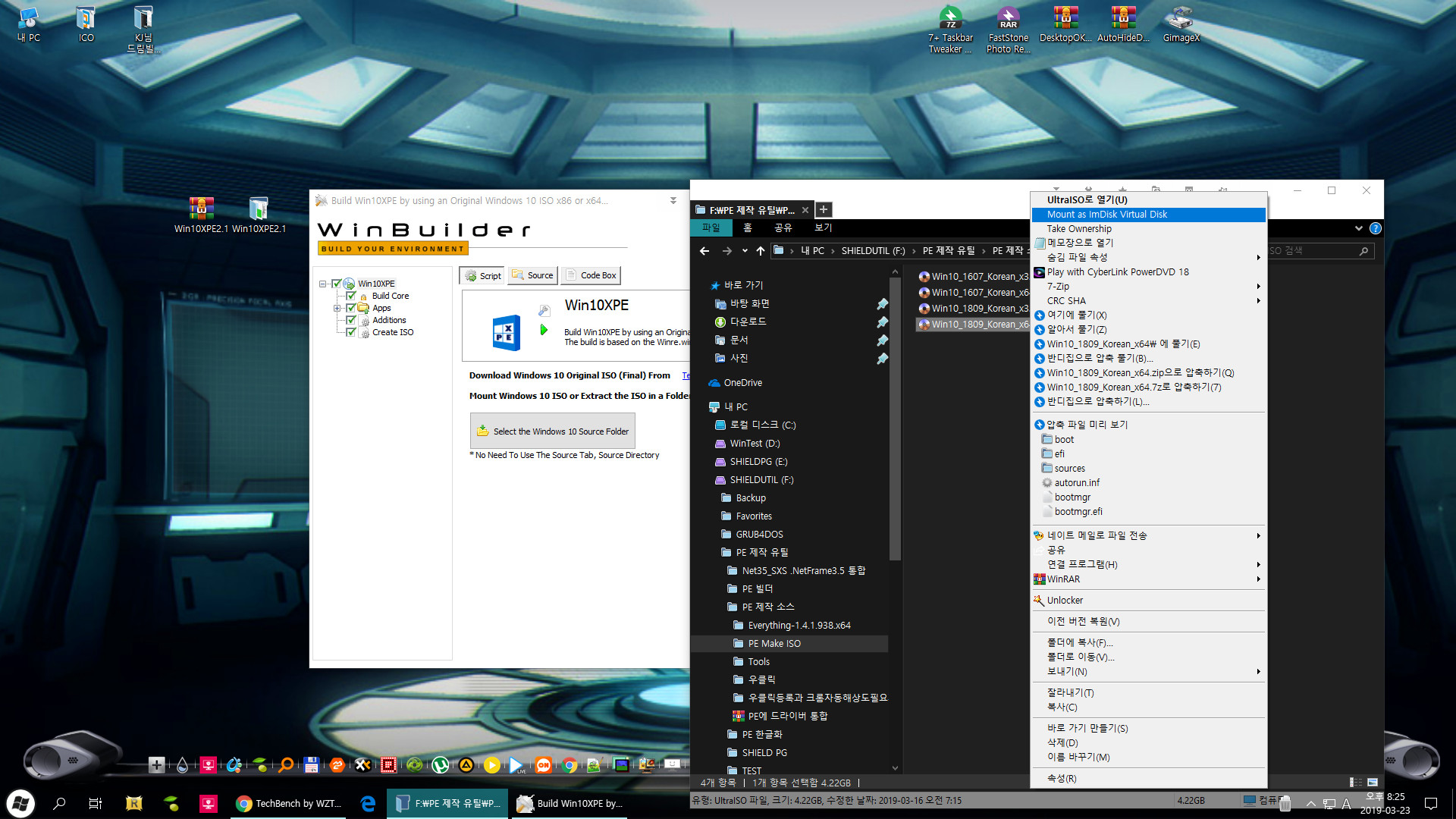Click Select the Windows 10 Source Folder
Viewport: 1456px width, 819px height.
(x=552, y=431)
